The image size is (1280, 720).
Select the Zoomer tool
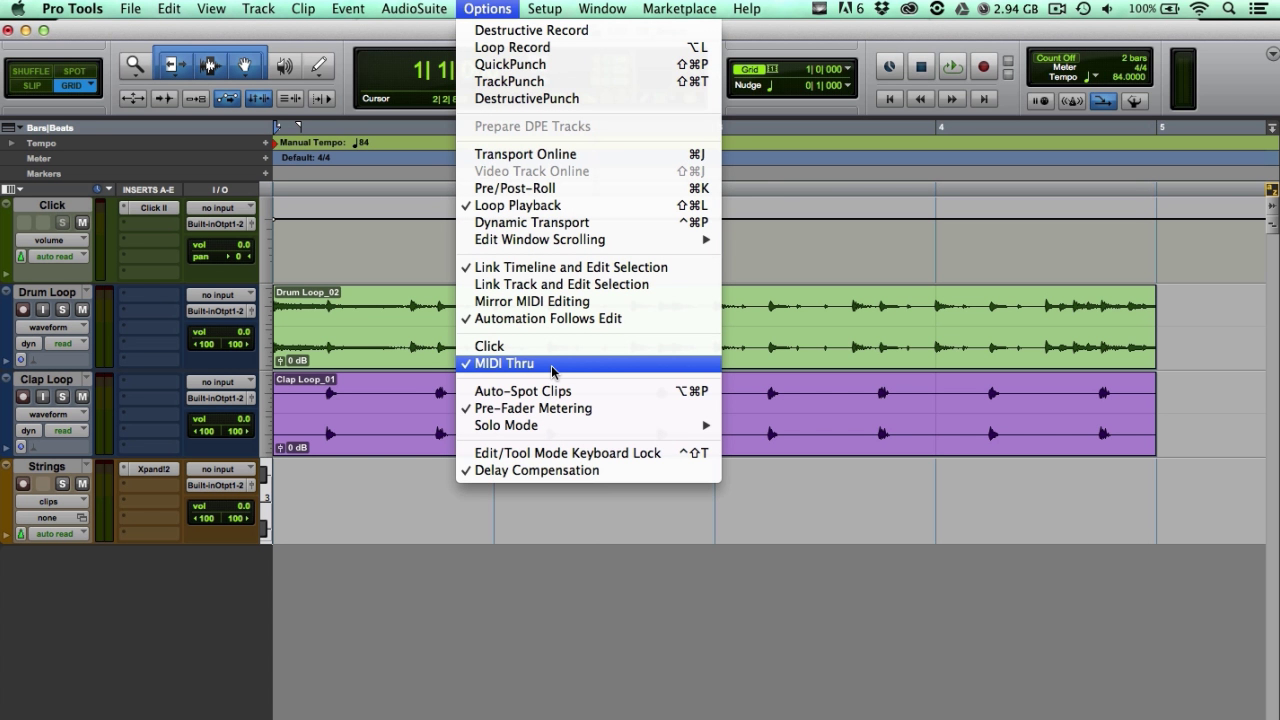tap(134, 66)
